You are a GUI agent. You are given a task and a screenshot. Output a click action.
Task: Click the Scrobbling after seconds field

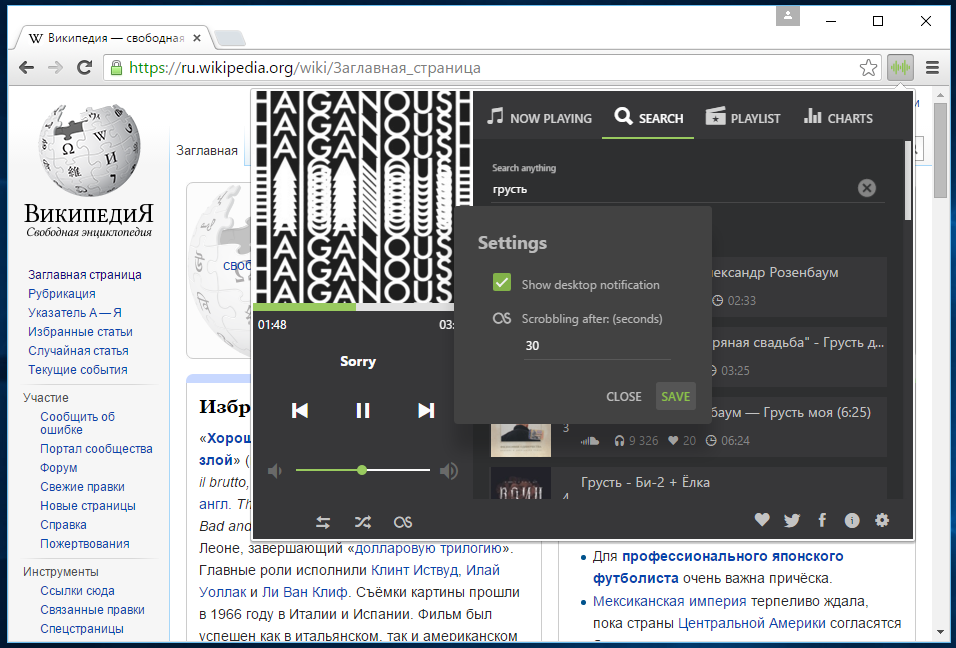[597, 346]
